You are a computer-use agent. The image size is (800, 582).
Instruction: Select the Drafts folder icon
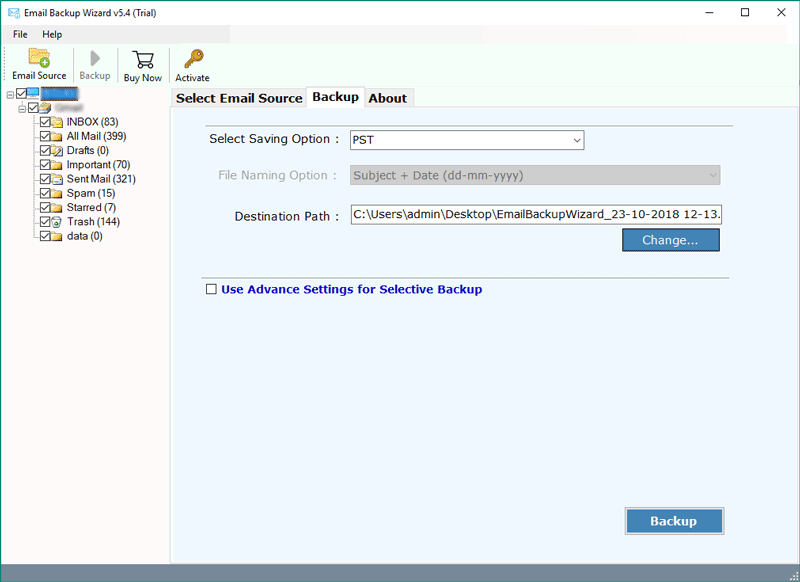(57, 150)
